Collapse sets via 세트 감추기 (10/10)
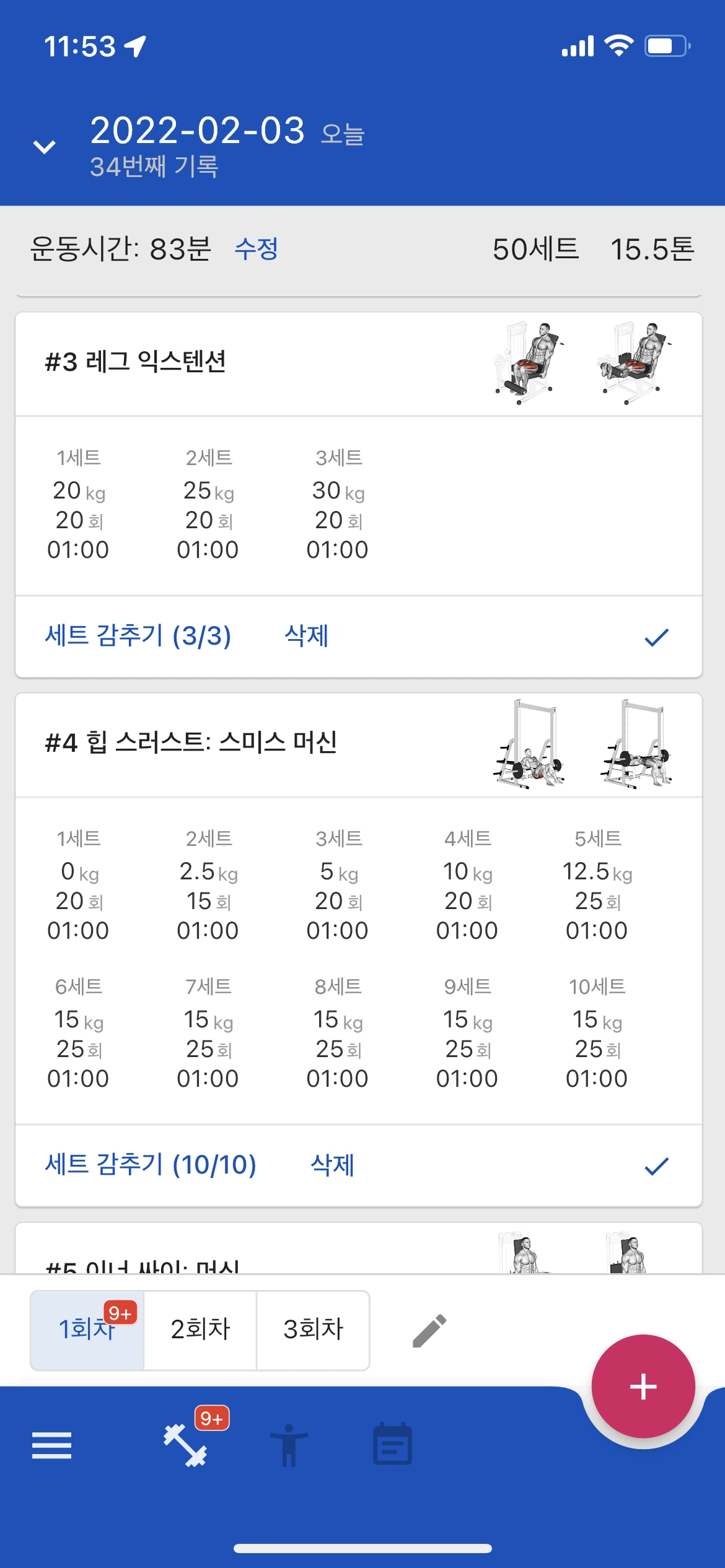This screenshot has width=725, height=1568. tap(151, 1165)
